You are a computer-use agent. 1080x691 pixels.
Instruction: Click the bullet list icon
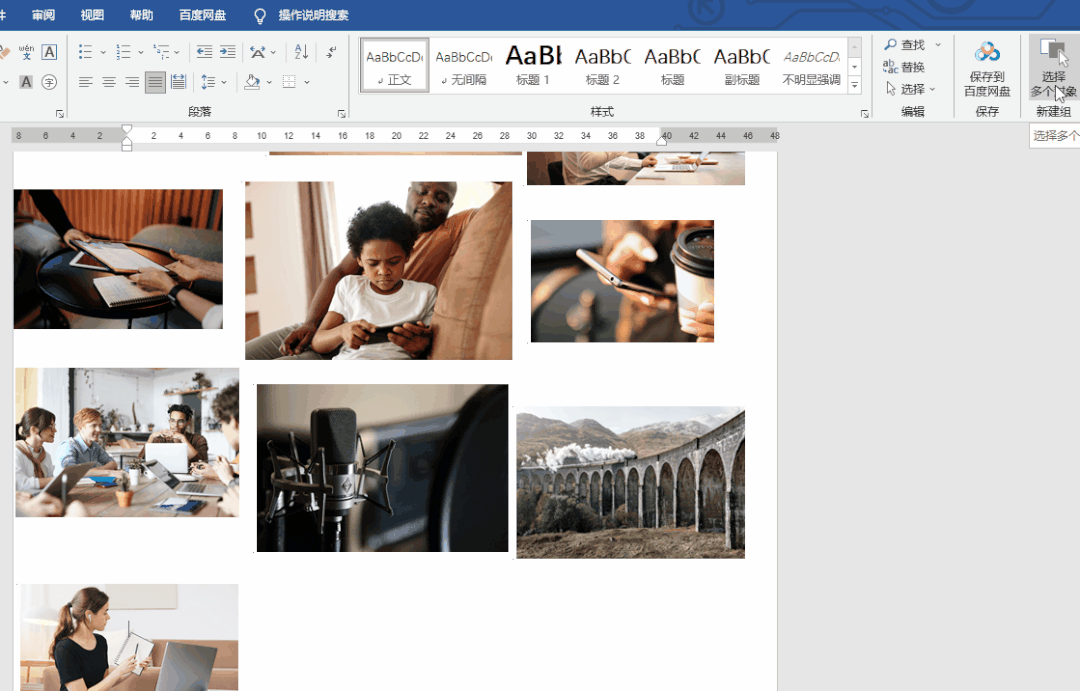(x=85, y=52)
